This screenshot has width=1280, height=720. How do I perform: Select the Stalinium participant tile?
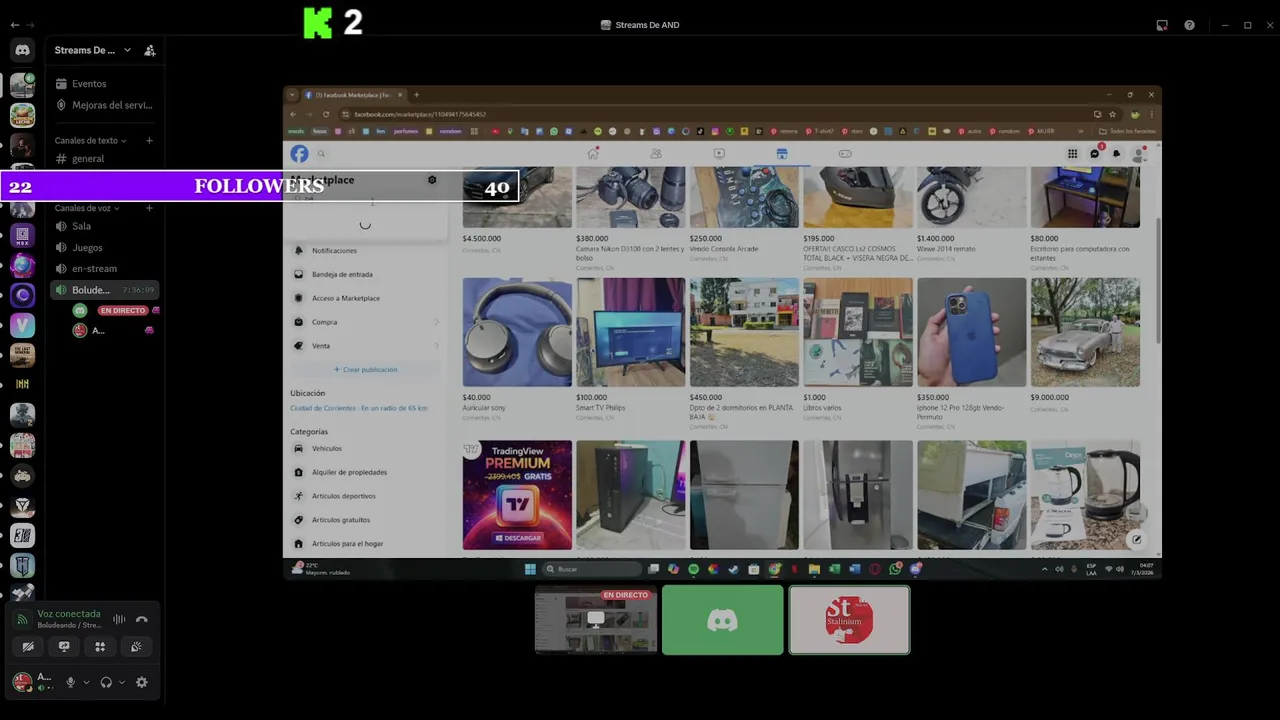click(849, 620)
